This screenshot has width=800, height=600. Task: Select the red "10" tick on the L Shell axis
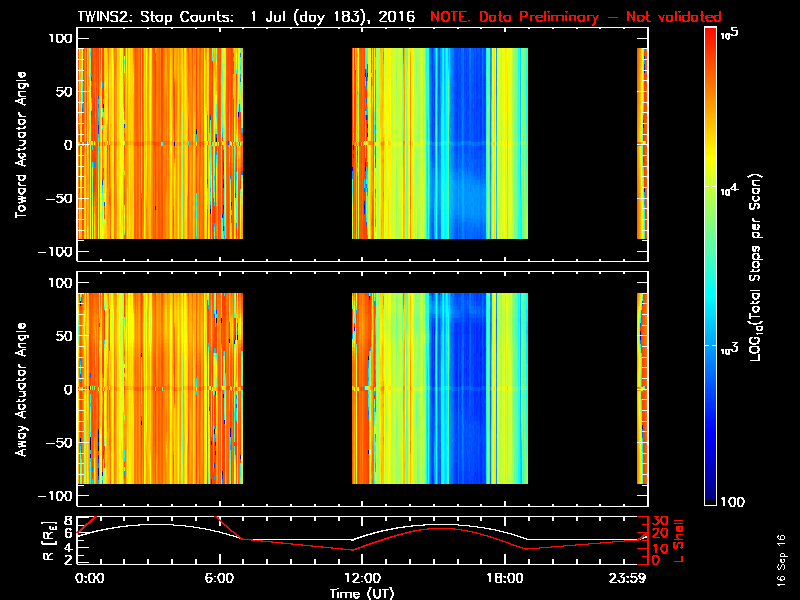660,548
